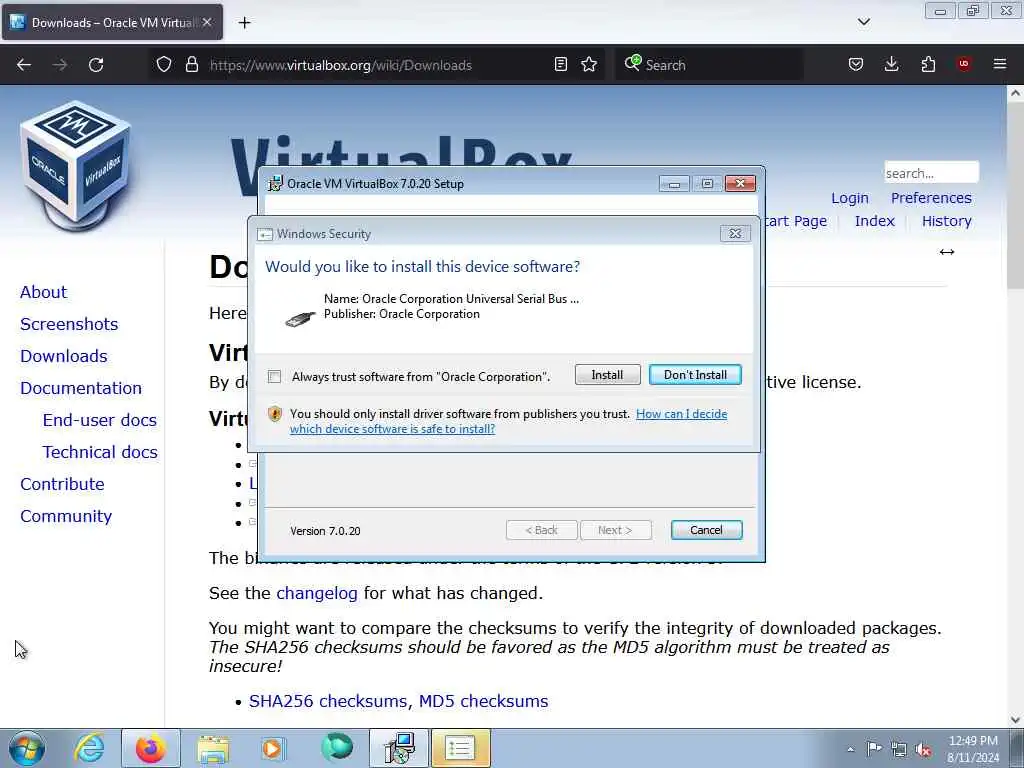Open Firefox downloads panel
This screenshot has width=1024, height=768.
click(891, 65)
